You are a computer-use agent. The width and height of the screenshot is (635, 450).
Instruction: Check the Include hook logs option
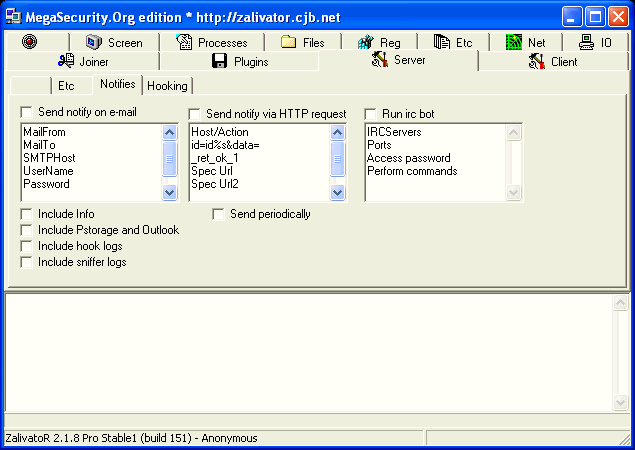27,246
